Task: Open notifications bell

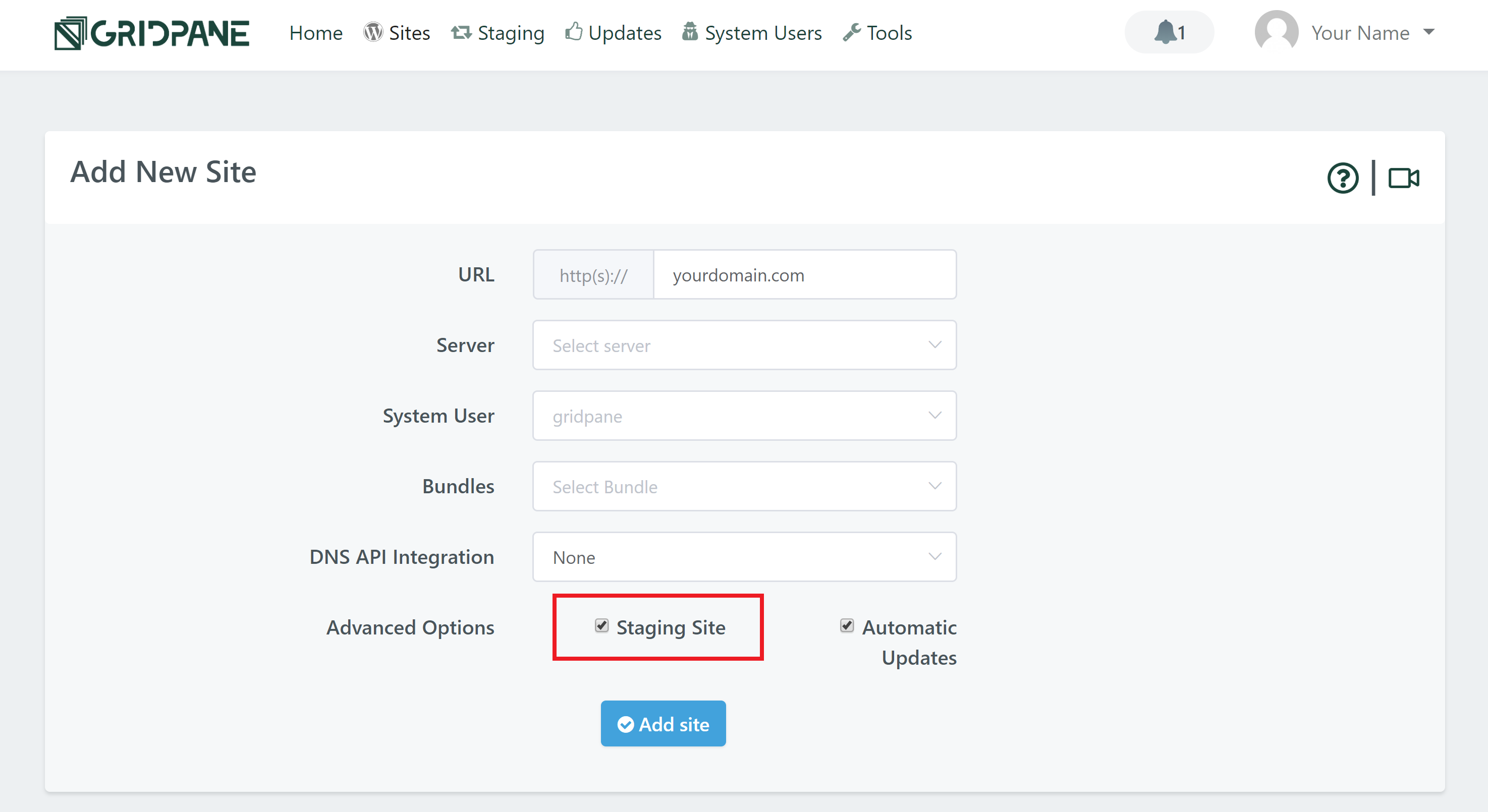Action: coord(1169,32)
